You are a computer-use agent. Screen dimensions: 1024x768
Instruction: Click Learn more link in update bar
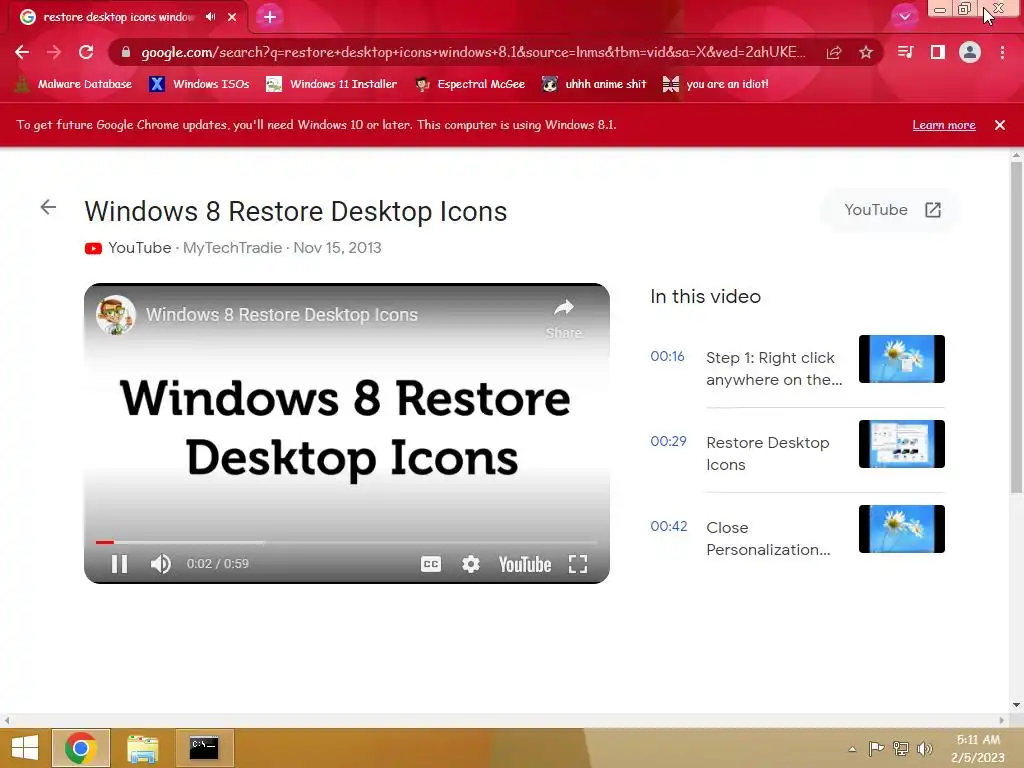point(944,125)
